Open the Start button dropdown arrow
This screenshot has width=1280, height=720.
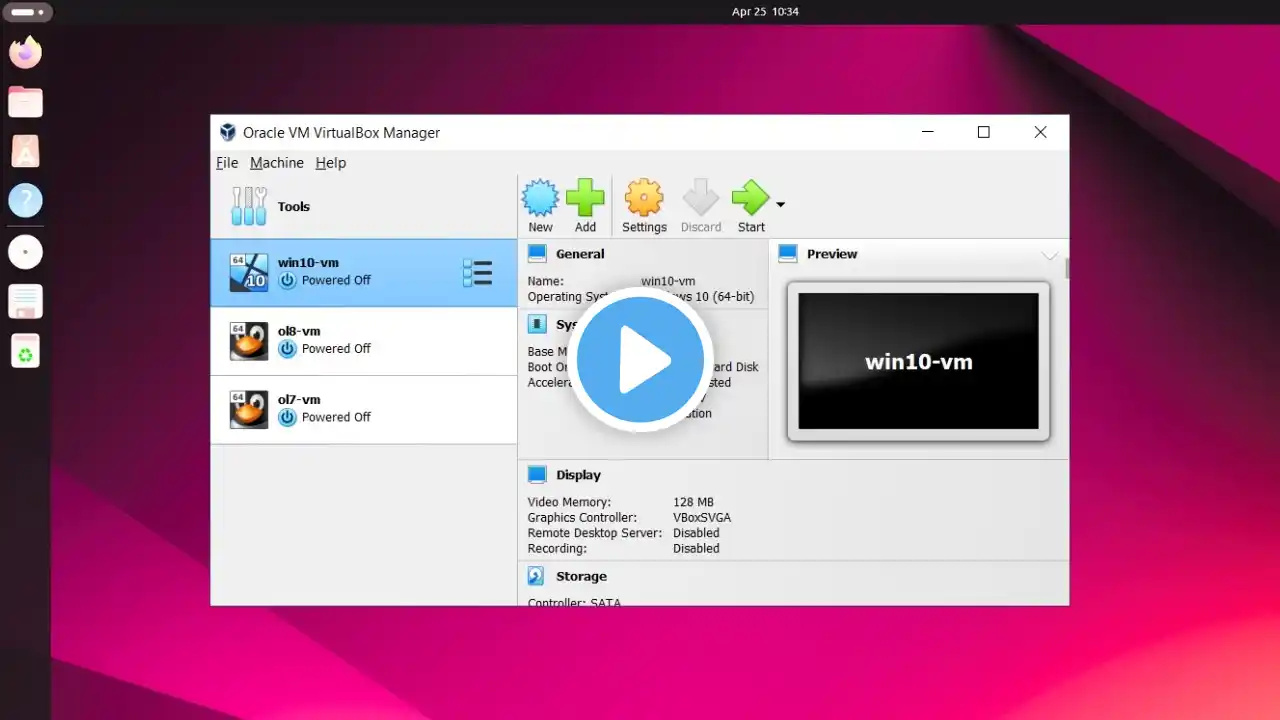(x=781, y=205)
